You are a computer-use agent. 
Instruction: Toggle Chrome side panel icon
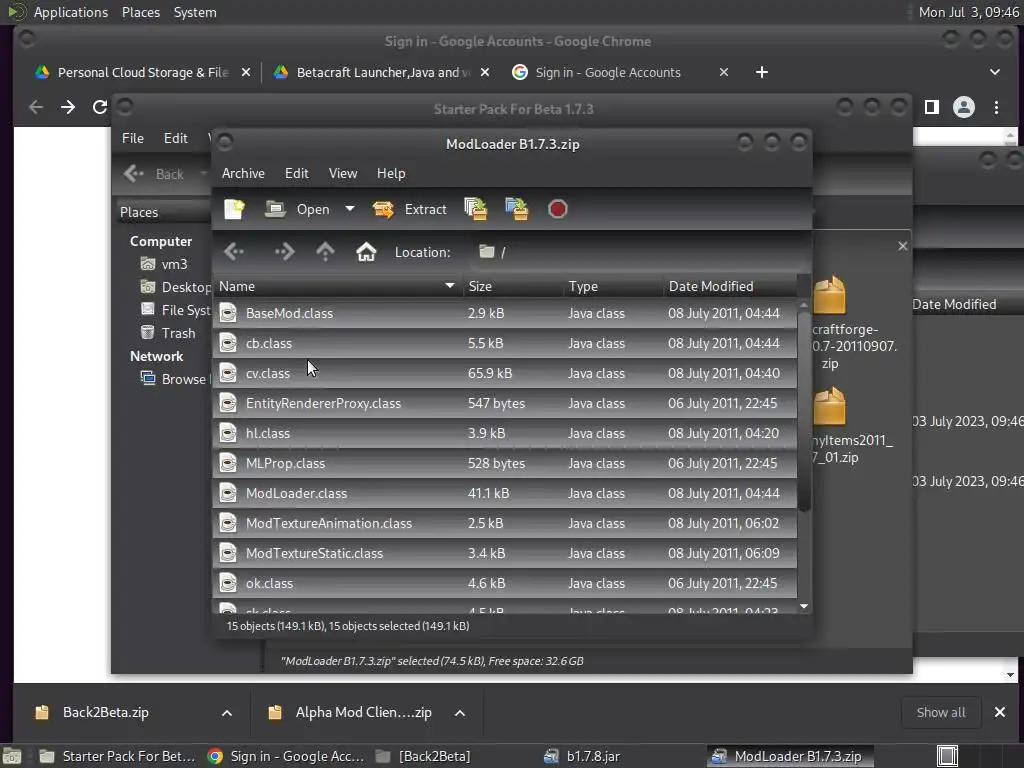coord(931,107)
